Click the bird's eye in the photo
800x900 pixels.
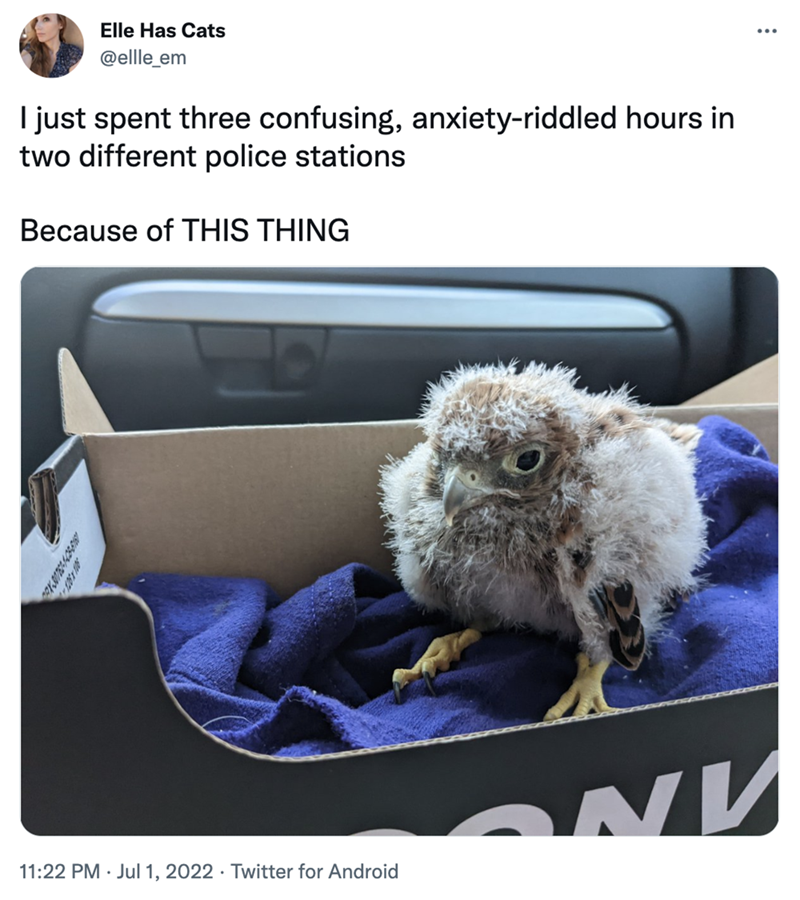coord(526,460)
